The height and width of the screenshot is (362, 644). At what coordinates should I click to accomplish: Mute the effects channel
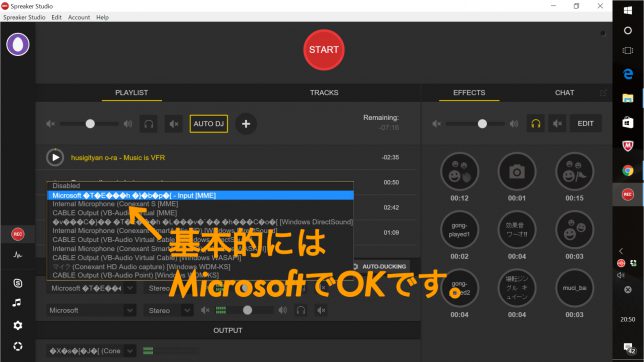(x=557, y=124)
